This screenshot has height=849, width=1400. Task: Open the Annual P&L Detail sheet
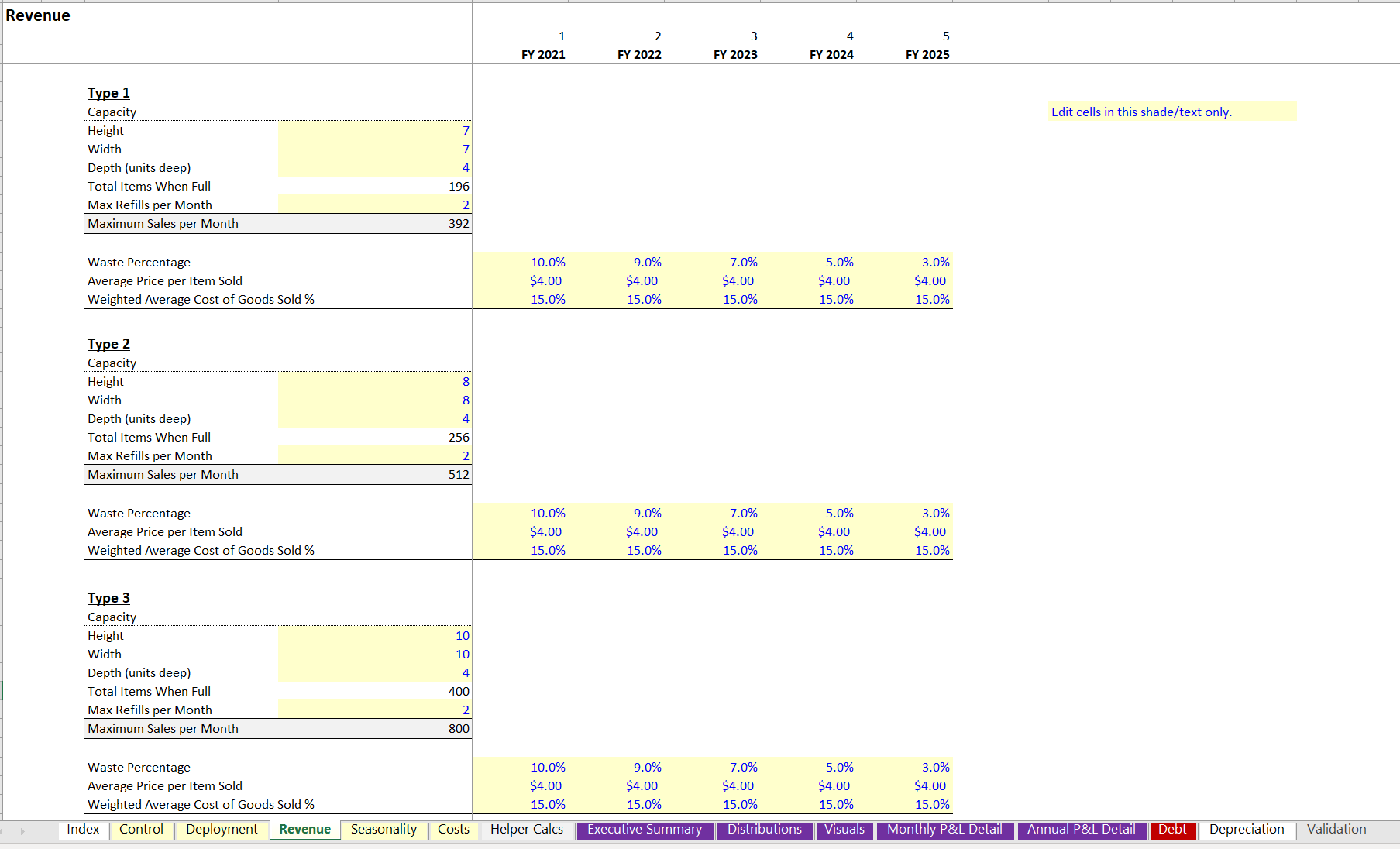1082,830
